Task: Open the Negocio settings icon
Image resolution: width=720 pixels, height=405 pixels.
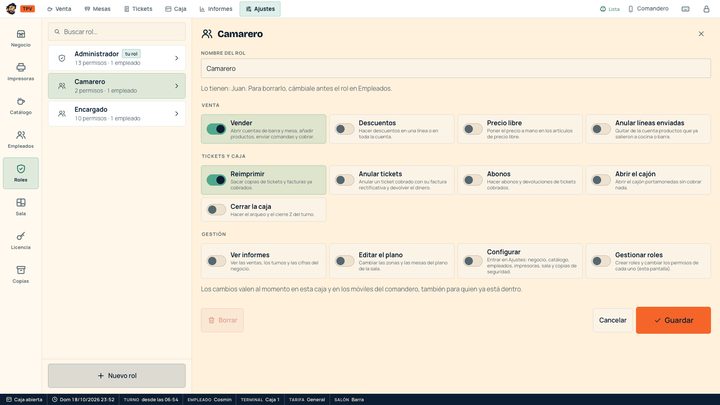Action: tap(21, 34)
